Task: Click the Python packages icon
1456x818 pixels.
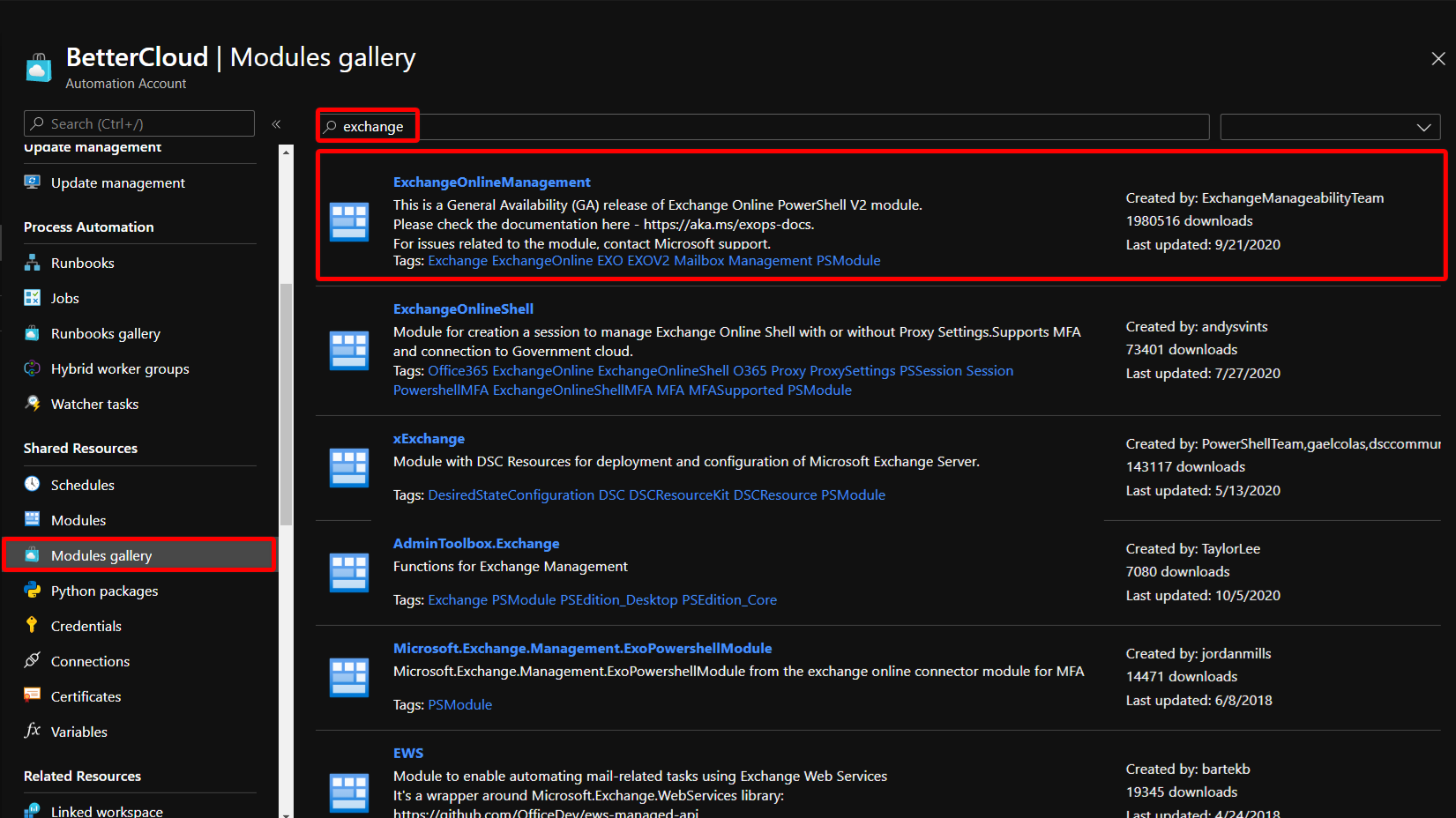Action: coord(33,590)
